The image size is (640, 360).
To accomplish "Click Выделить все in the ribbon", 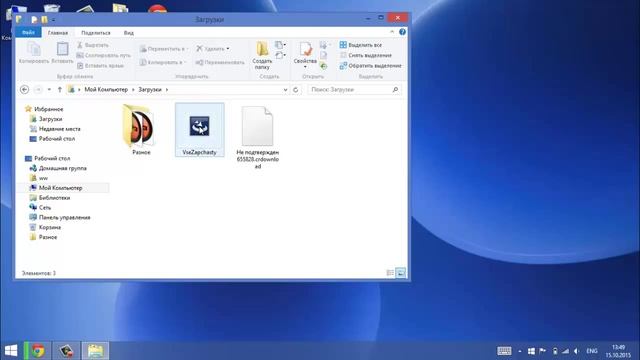I will tap(361, 45).
